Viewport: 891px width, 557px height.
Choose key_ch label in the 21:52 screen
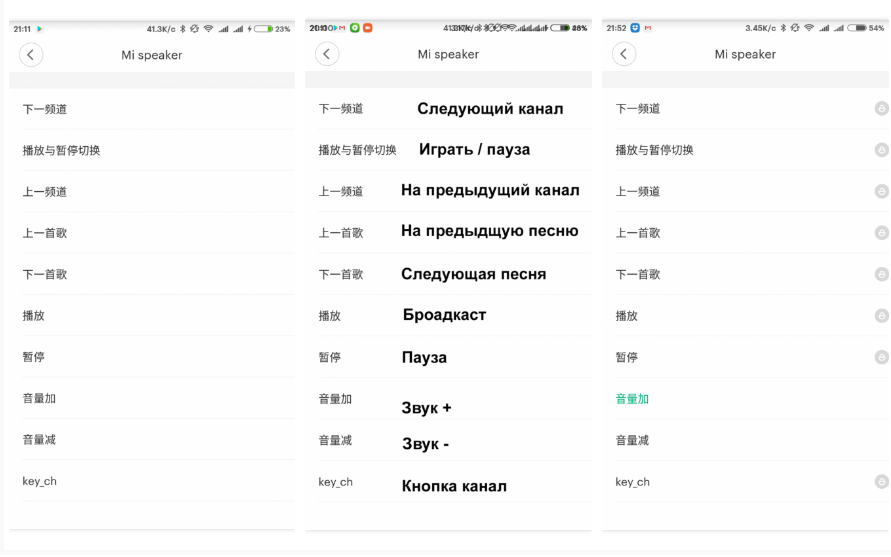tap(632, 482)
